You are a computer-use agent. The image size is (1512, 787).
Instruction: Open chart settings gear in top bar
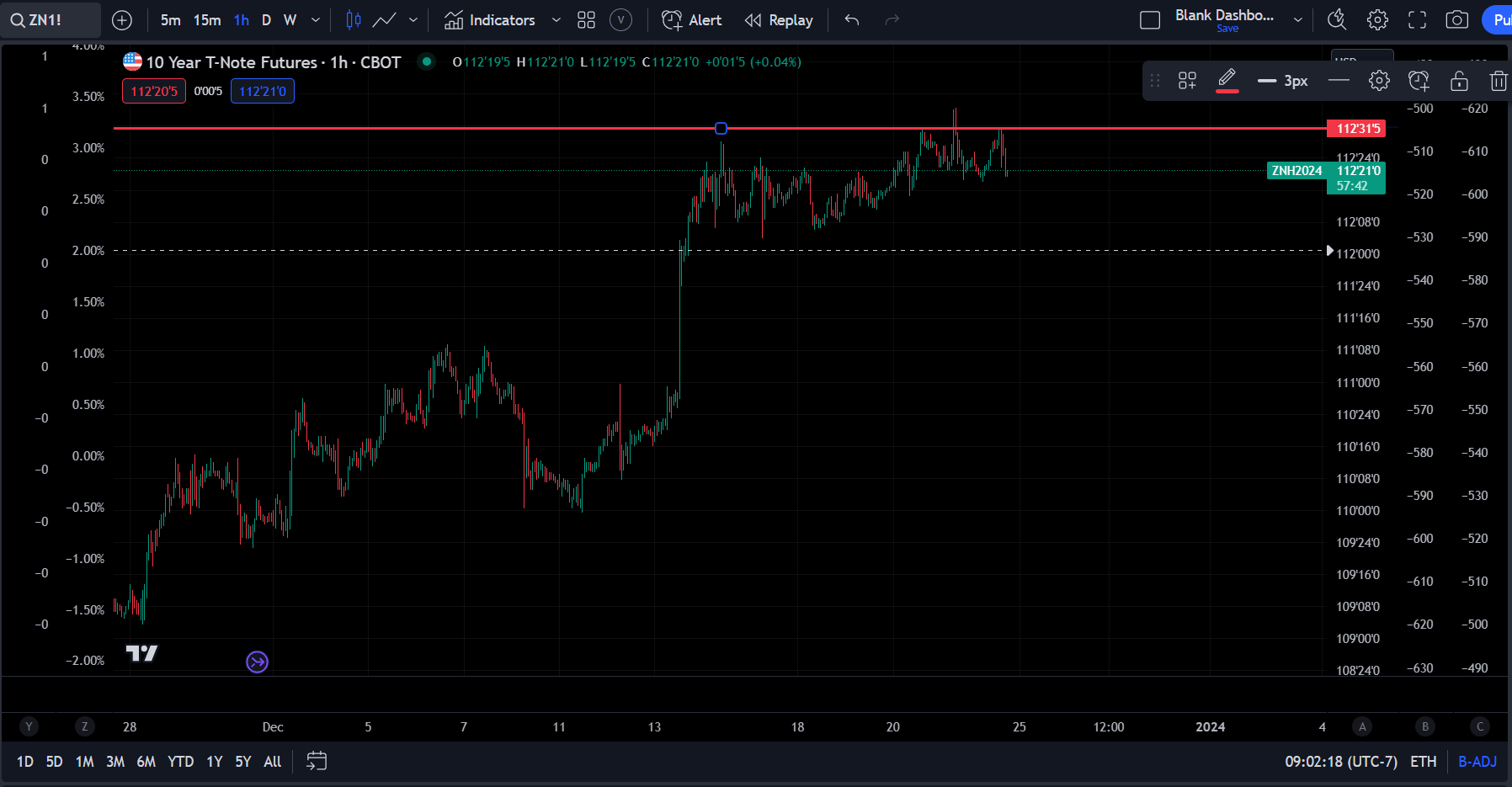click(1377, 20)
